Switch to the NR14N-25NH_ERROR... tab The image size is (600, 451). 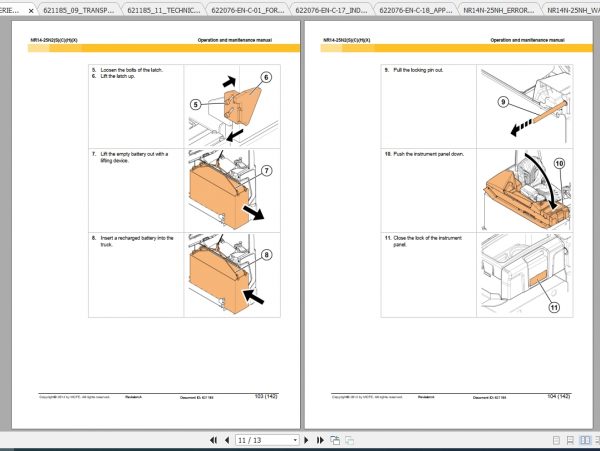pyautogui.click(x=499, y=10)
